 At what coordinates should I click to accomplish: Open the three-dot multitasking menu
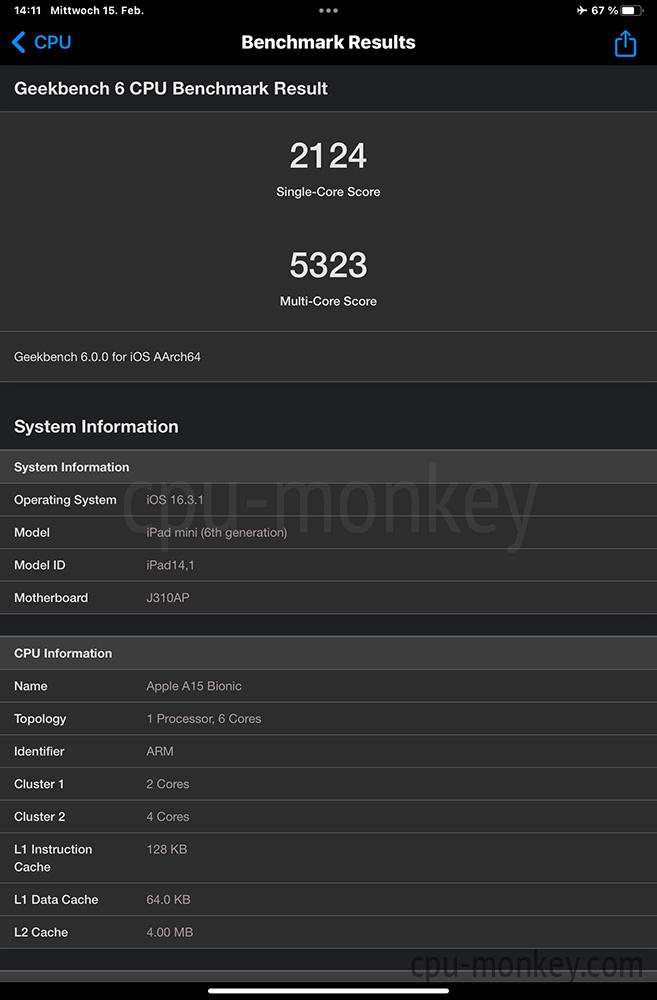(328, 10)
